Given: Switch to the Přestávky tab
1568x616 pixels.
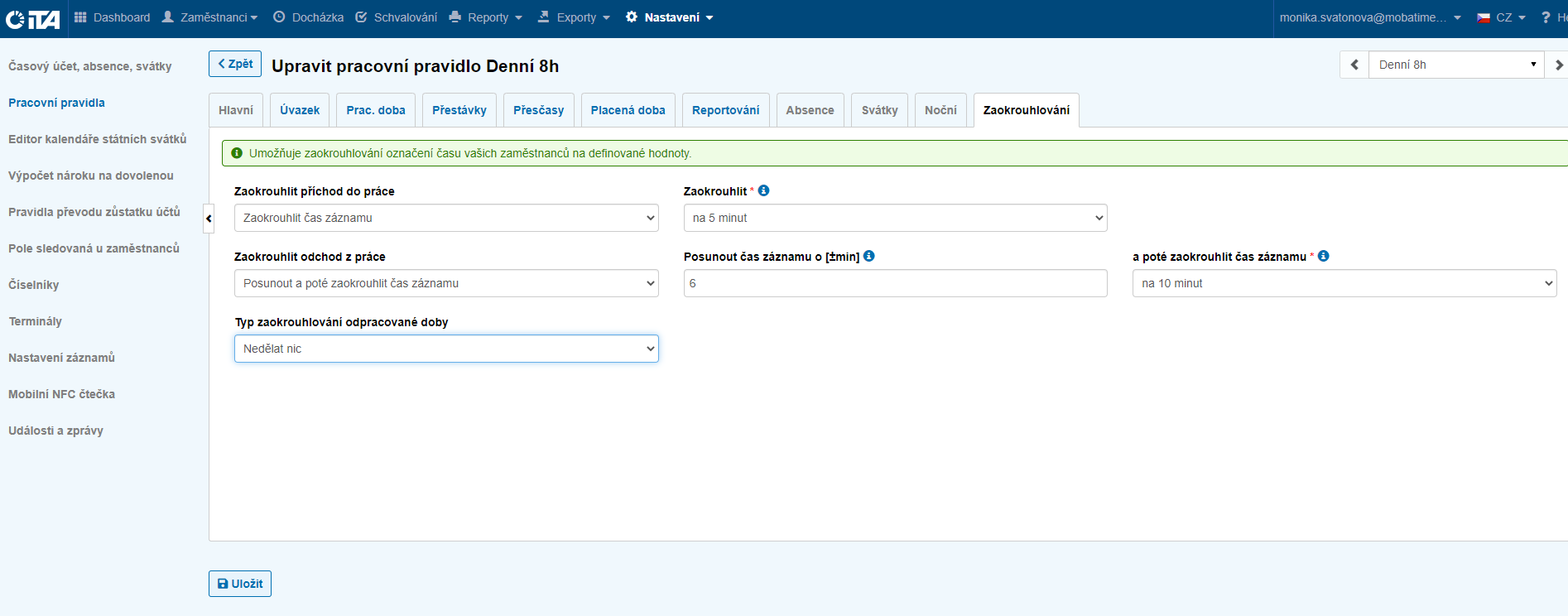Looking at the screenshot, I should 459,110.
